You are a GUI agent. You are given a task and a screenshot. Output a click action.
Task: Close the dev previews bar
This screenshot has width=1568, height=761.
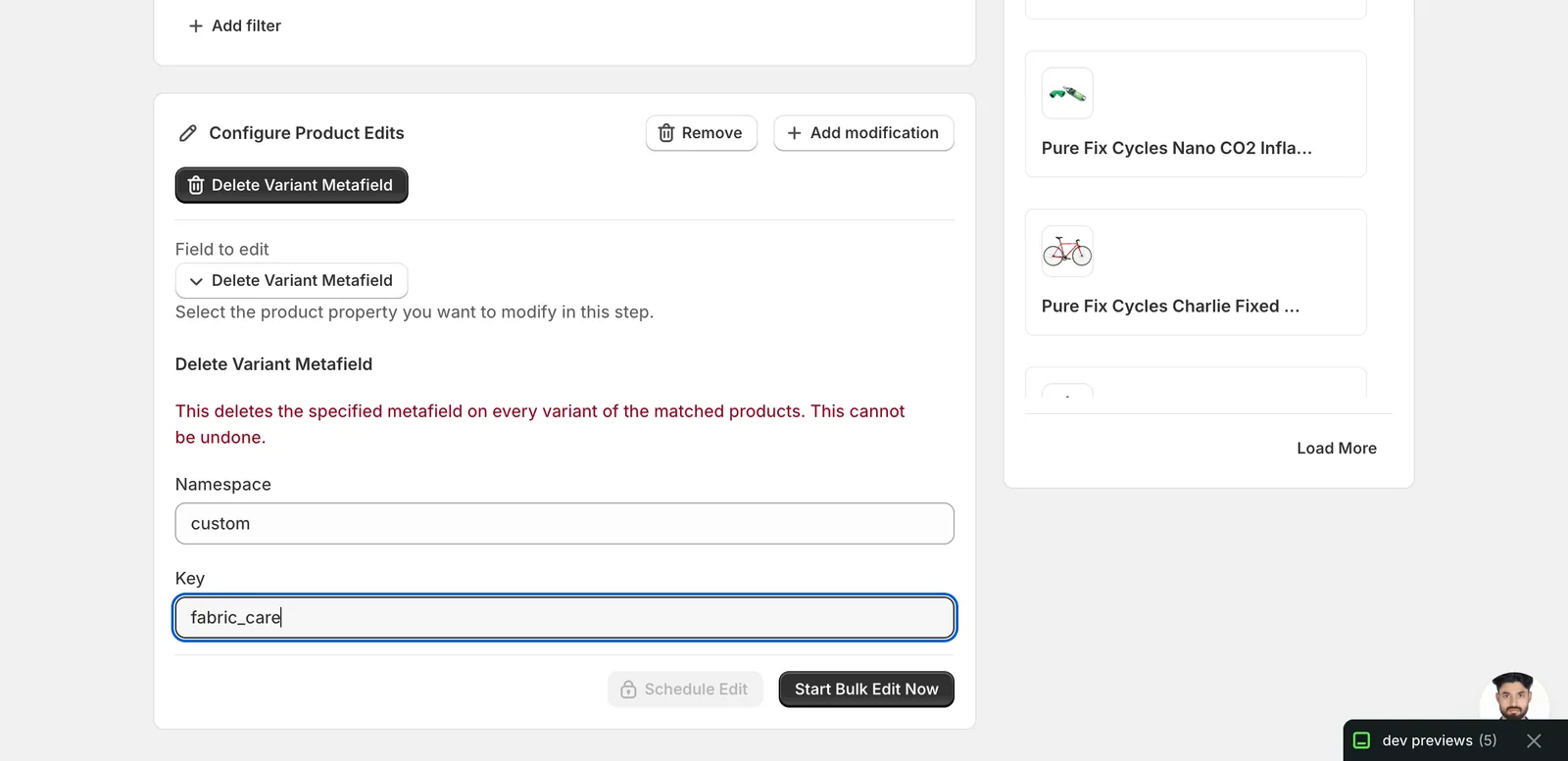click(1534, 740)
